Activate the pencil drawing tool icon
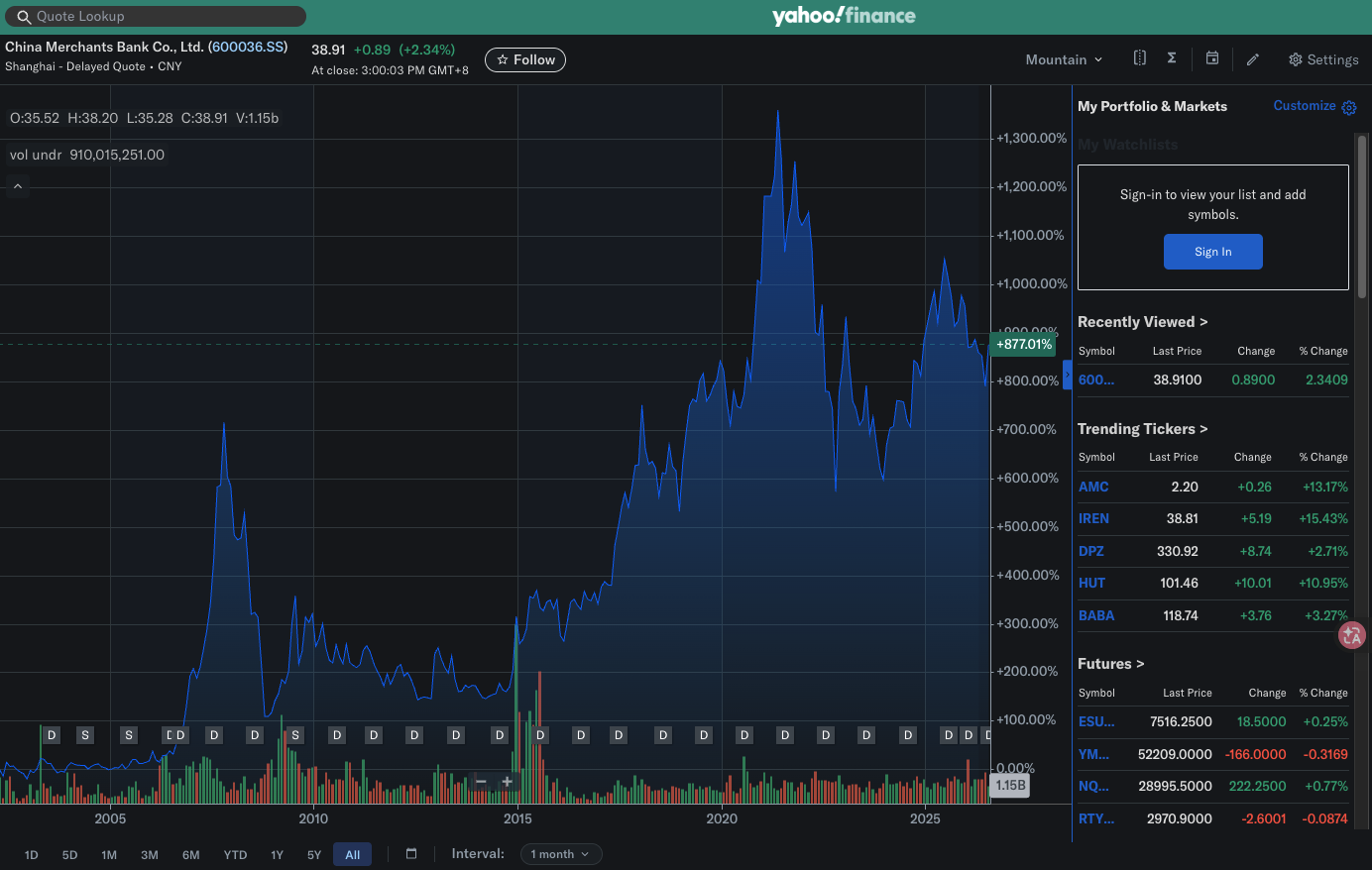 (1253, 59)
